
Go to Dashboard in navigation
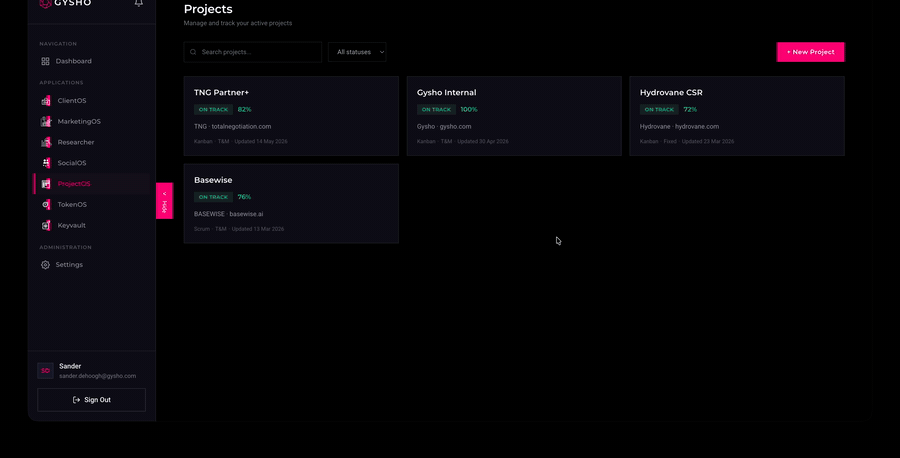point(73,61)
